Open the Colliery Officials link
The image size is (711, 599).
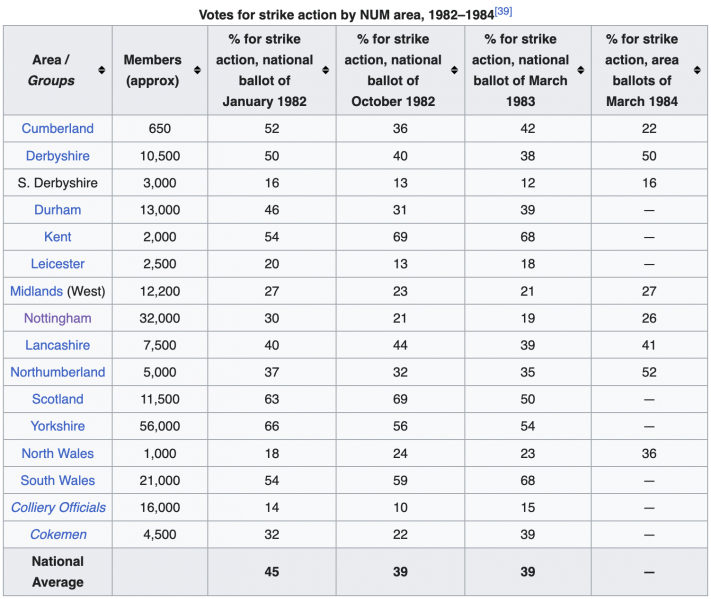(x=58, y=507)
